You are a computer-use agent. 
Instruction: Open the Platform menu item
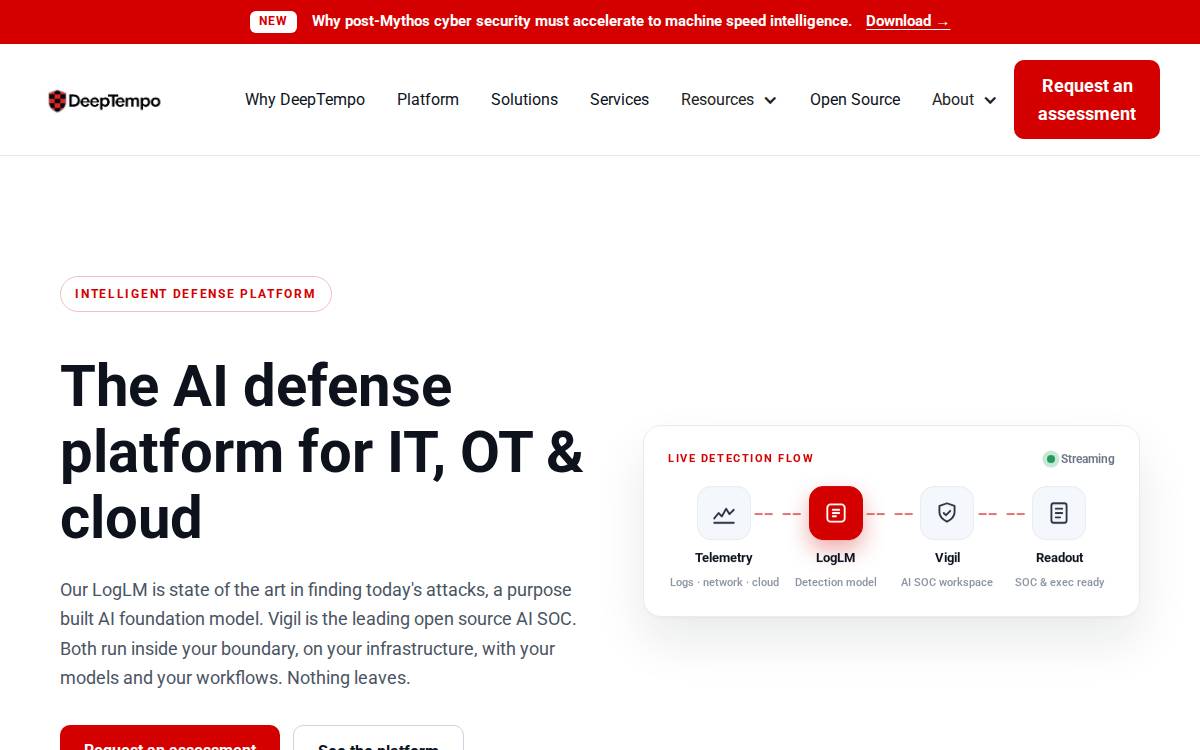[428, 99]
